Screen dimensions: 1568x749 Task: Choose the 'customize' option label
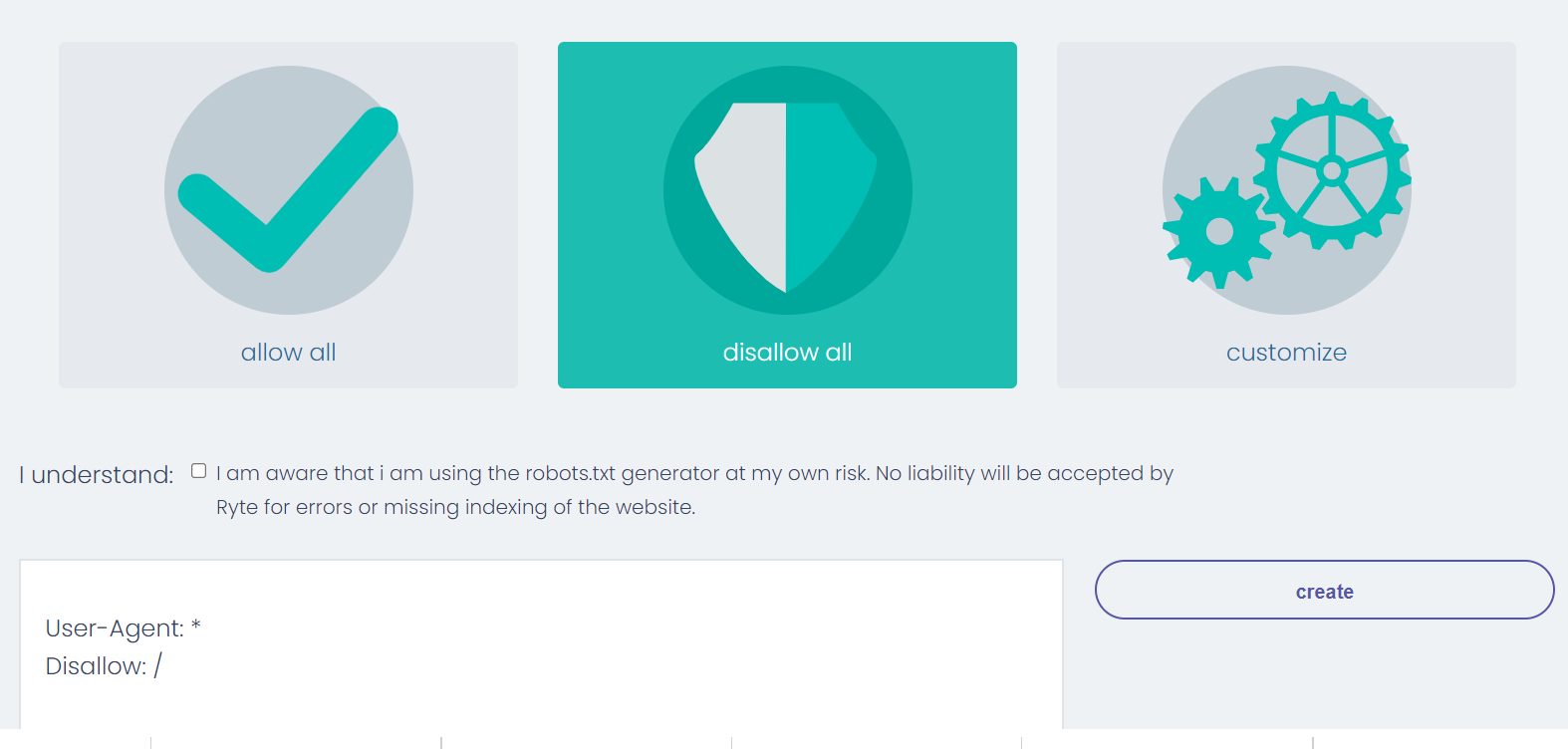click(x=1286, y=353)
